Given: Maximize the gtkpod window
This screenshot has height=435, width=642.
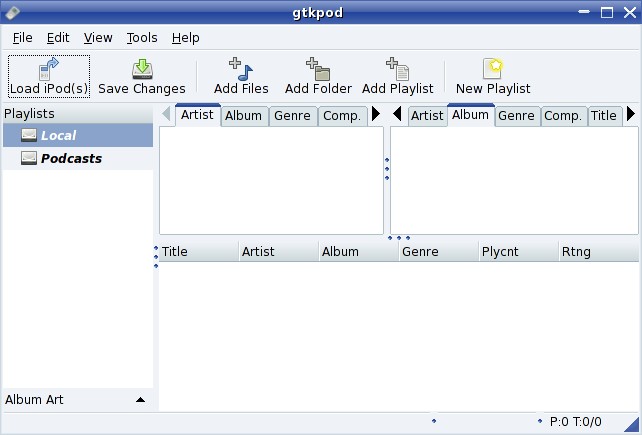Looking at the screenshot, I should point(607,12).
